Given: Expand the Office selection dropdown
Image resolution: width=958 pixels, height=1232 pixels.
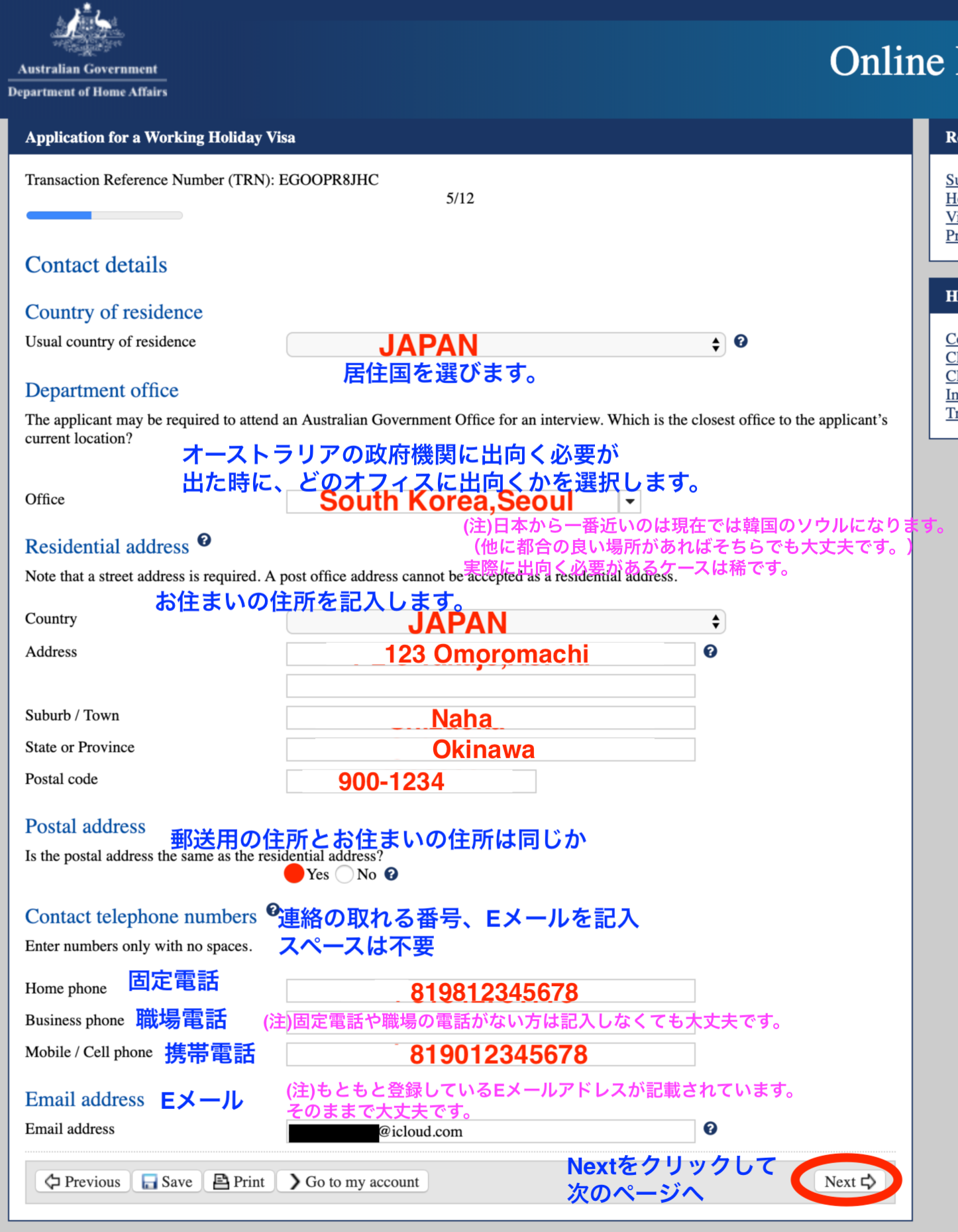Looking at the screenshot, I should [x=630, y=502].
